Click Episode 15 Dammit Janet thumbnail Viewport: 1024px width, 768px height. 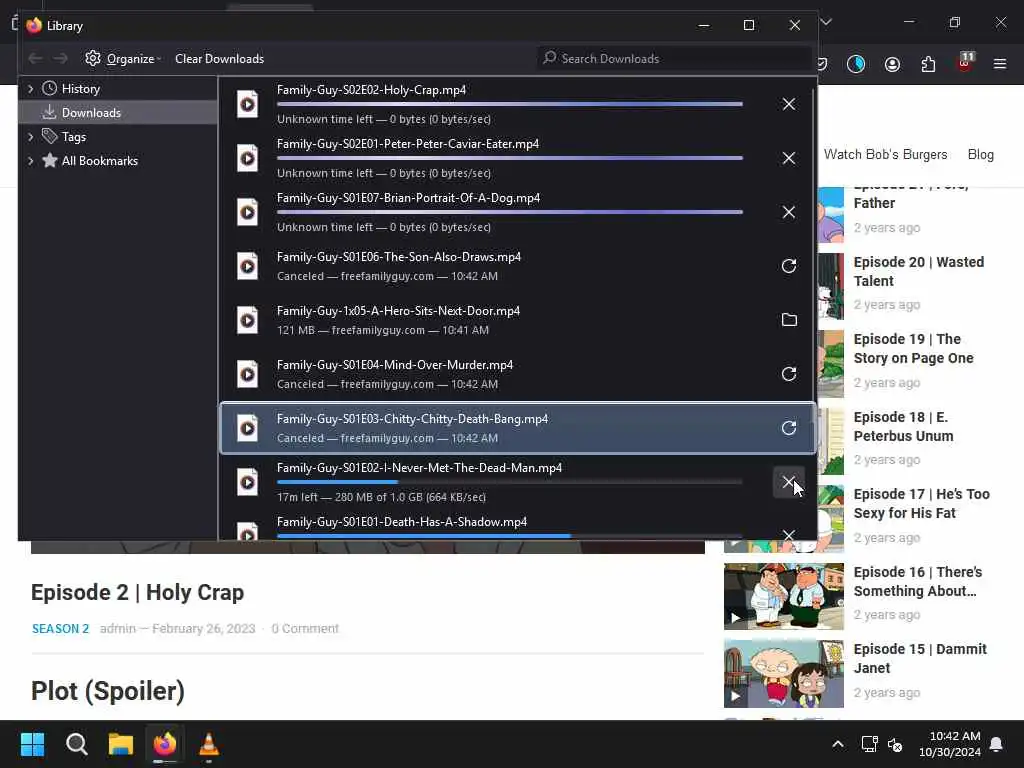pos(783,673)
